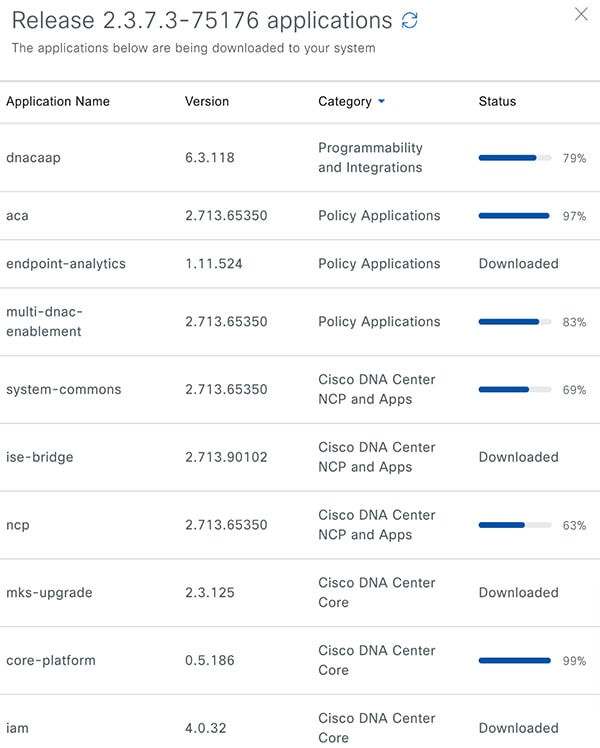Click the system-commons 69% progress bar
Image resolution: width=600 pixels, height=748 pixels.
point(515,390)
